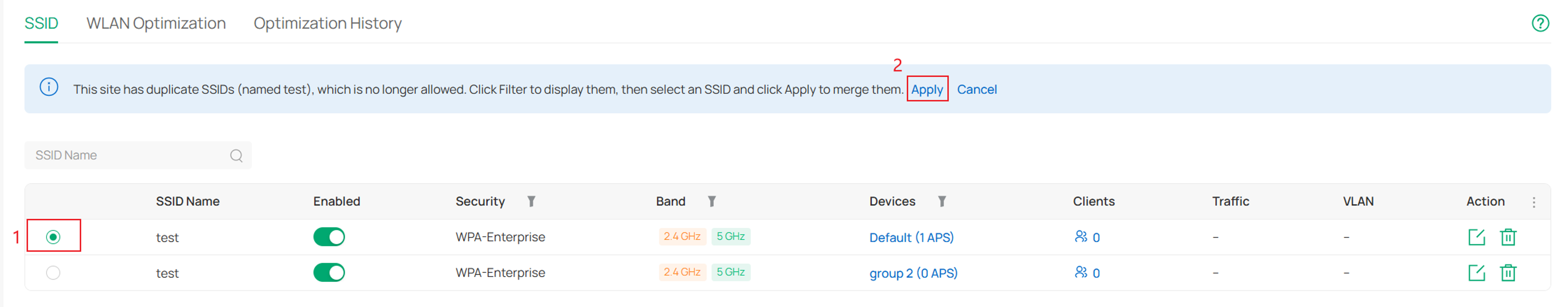Click the 5 GHz tag in group 2 row
The image size is (1568, 307).
pyautogui.click(x=730, y=273)
